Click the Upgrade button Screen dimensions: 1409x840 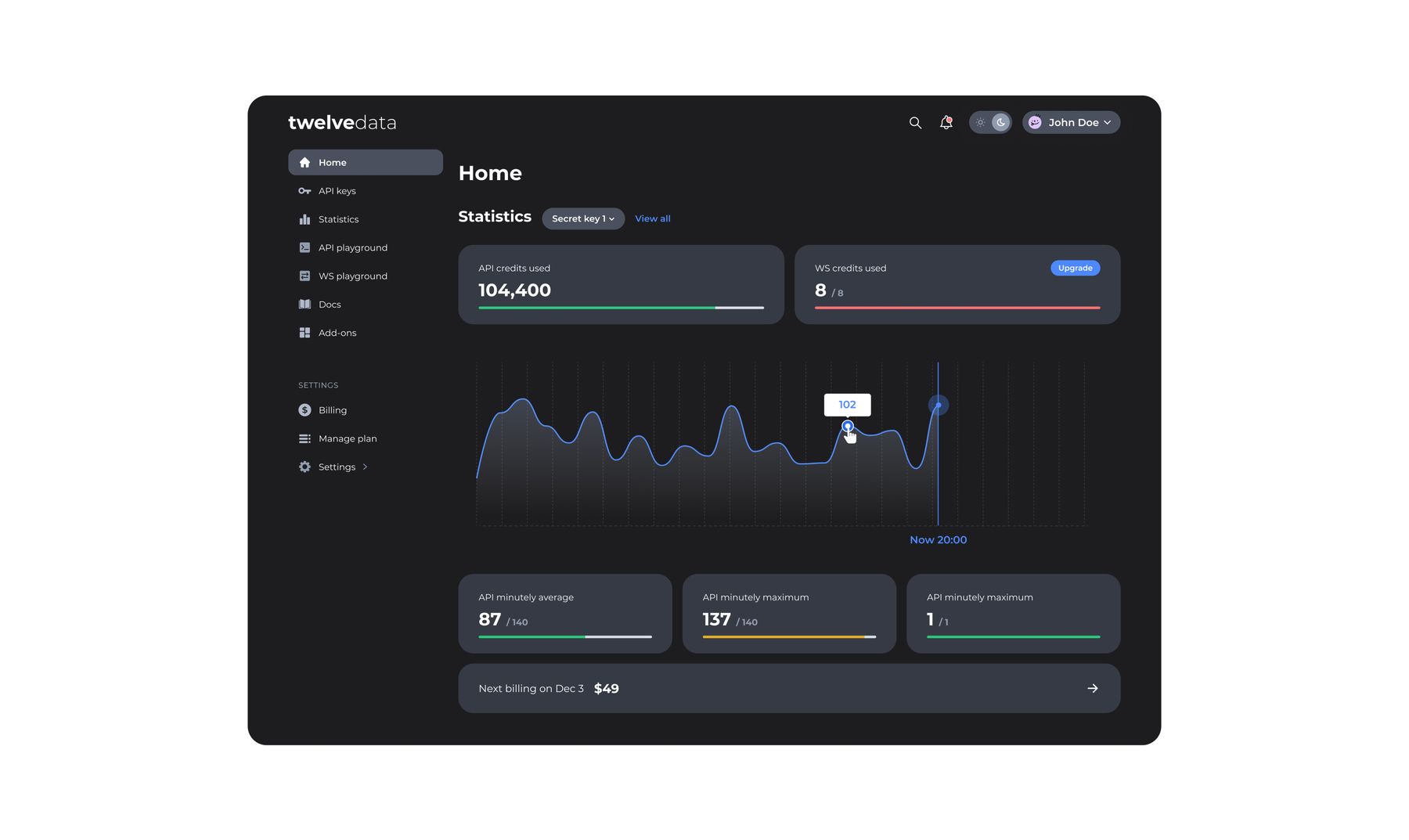(1075, 268)
